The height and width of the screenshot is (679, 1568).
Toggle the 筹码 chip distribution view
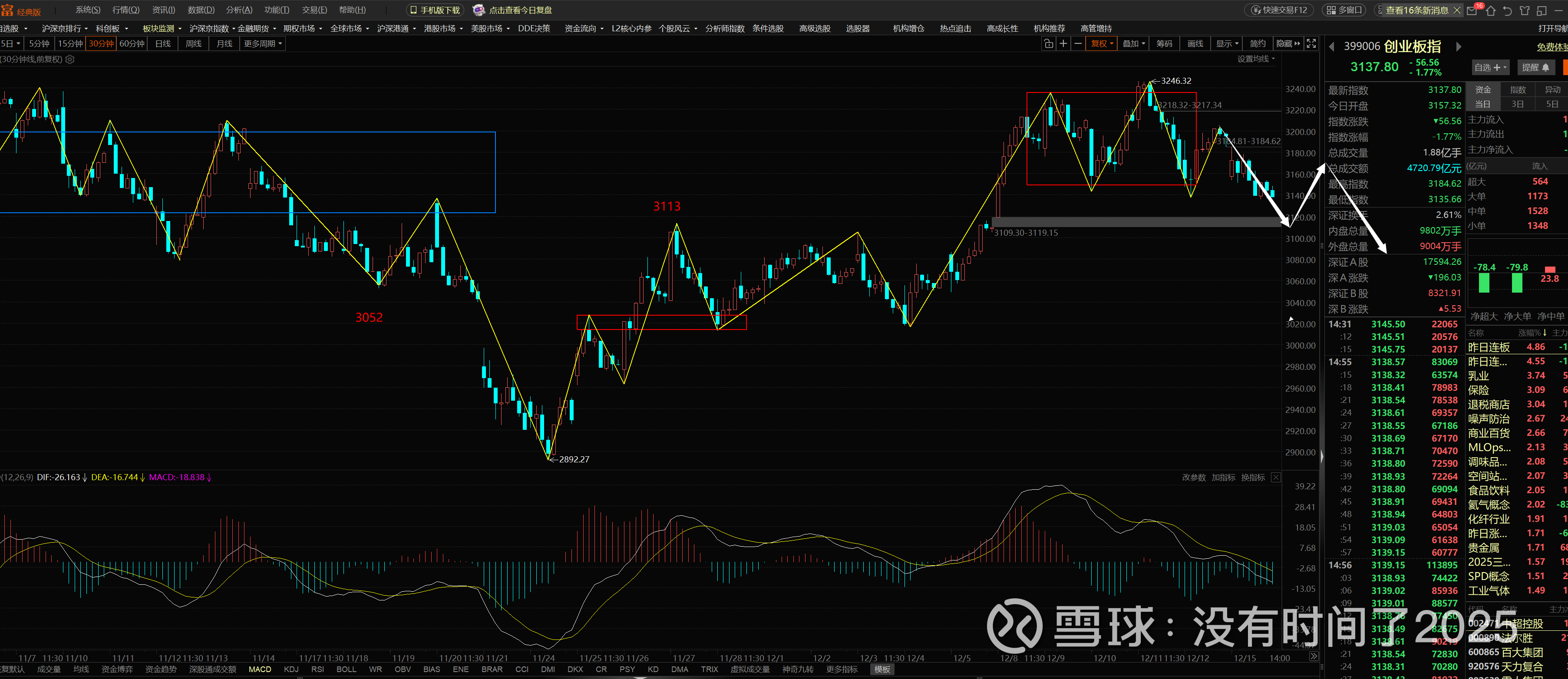(x=1164, y=44)
